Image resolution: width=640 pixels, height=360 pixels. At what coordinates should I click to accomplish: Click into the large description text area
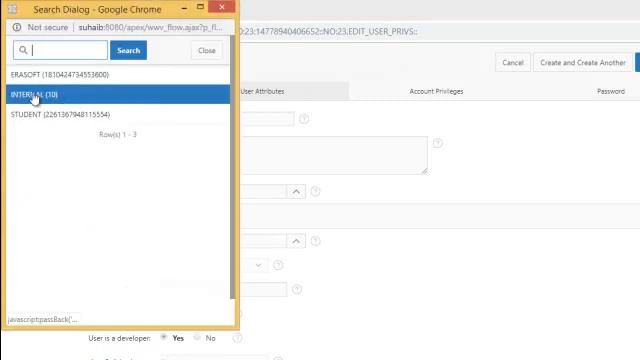tap(334, 156)
